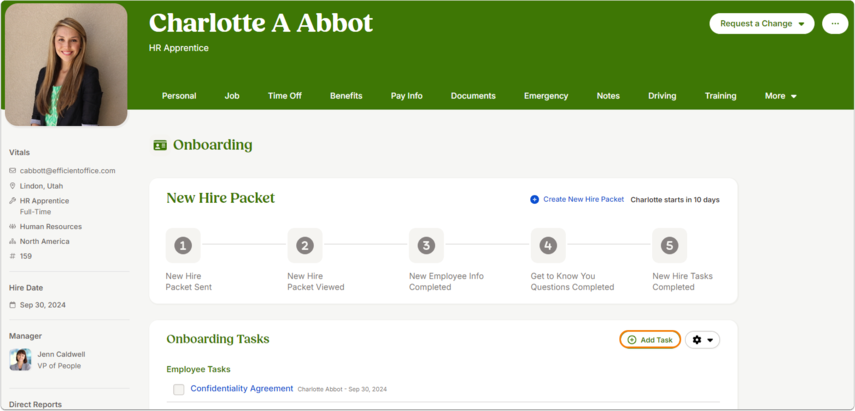Click the Direct Reports heading
This screenshot has width=855, height=411.
tap(35, 404)
